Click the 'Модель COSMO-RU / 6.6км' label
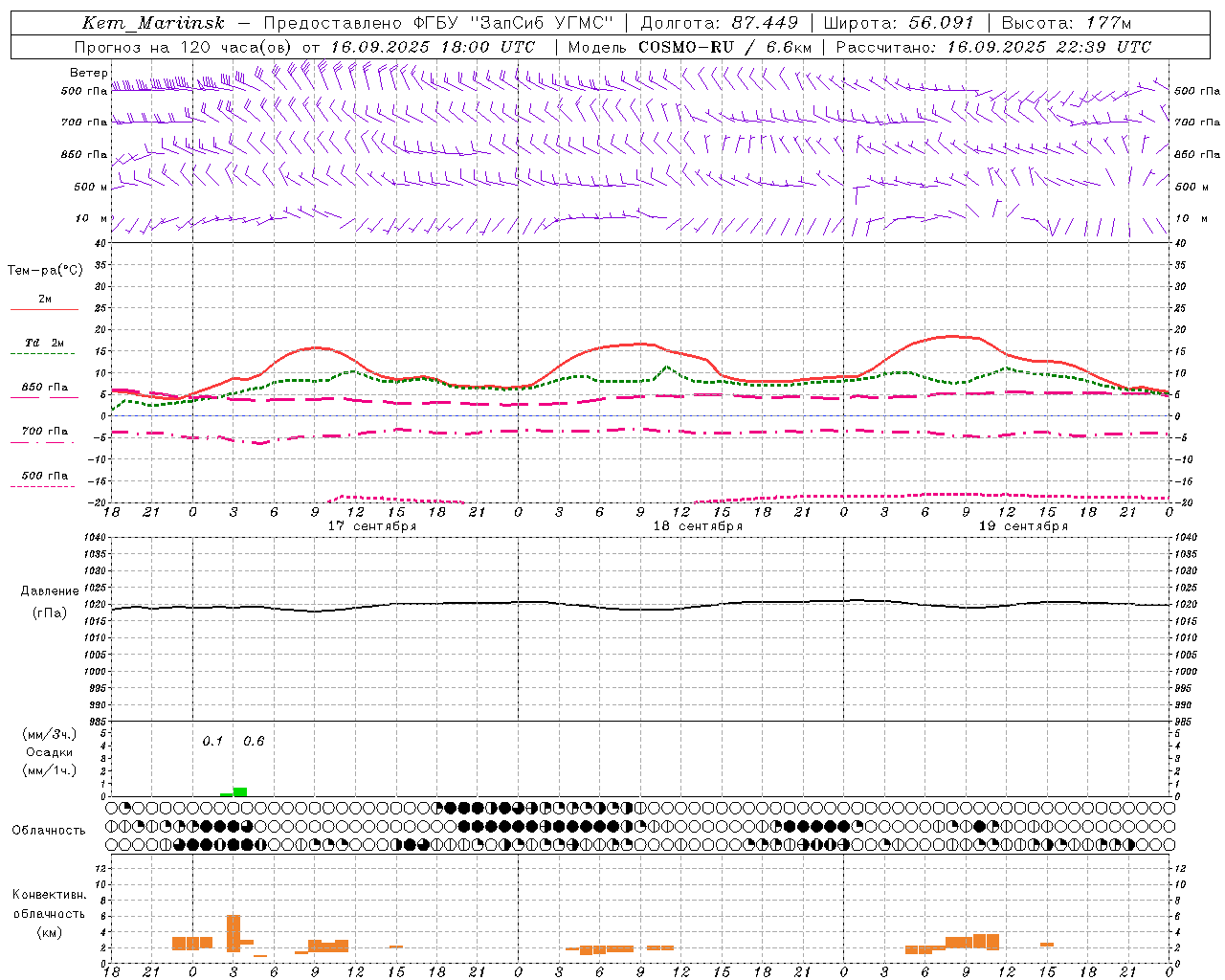1225x980 pixels. click(690, 47)
